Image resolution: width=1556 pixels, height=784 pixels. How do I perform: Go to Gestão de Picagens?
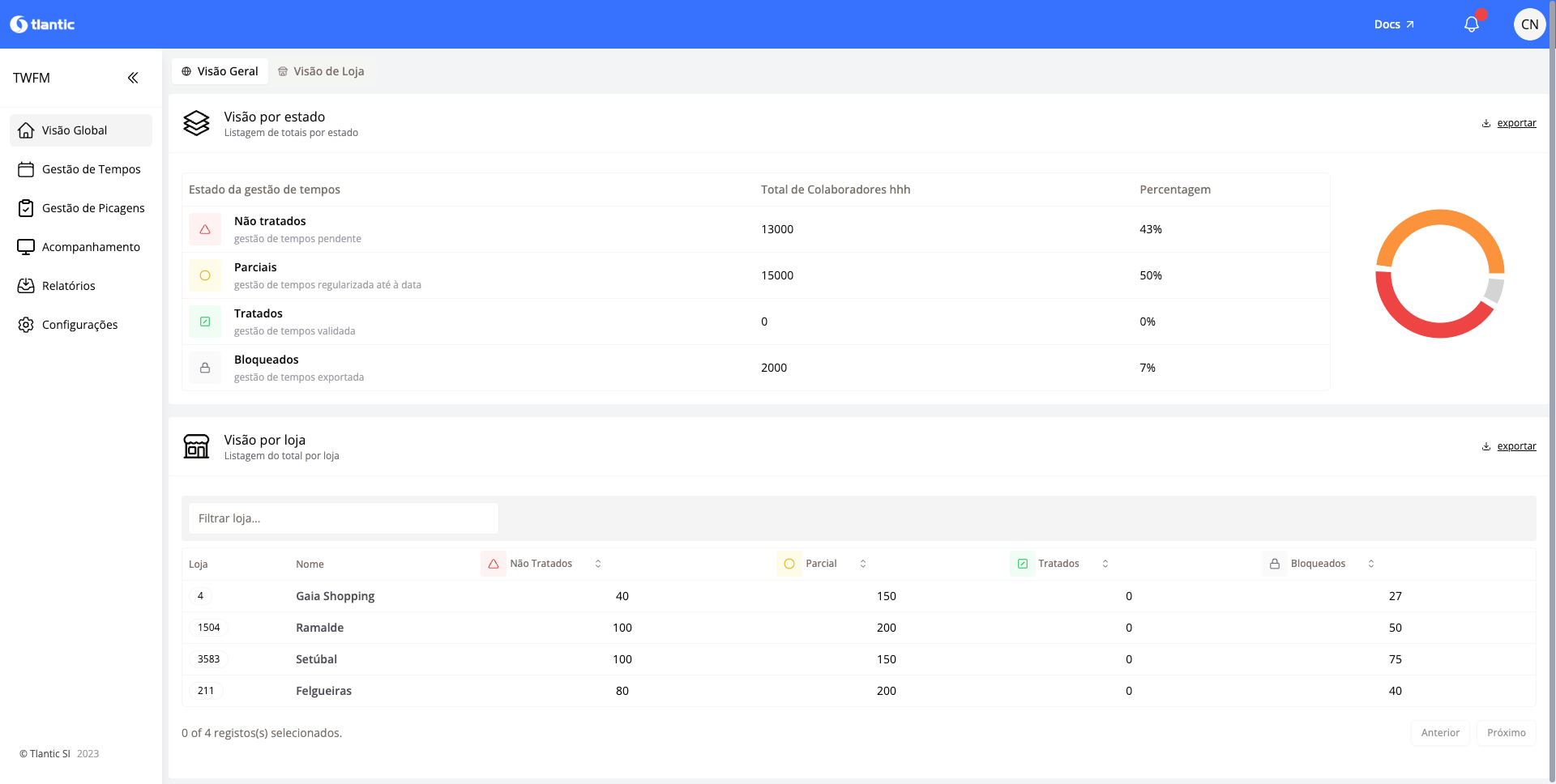(92, 208)
